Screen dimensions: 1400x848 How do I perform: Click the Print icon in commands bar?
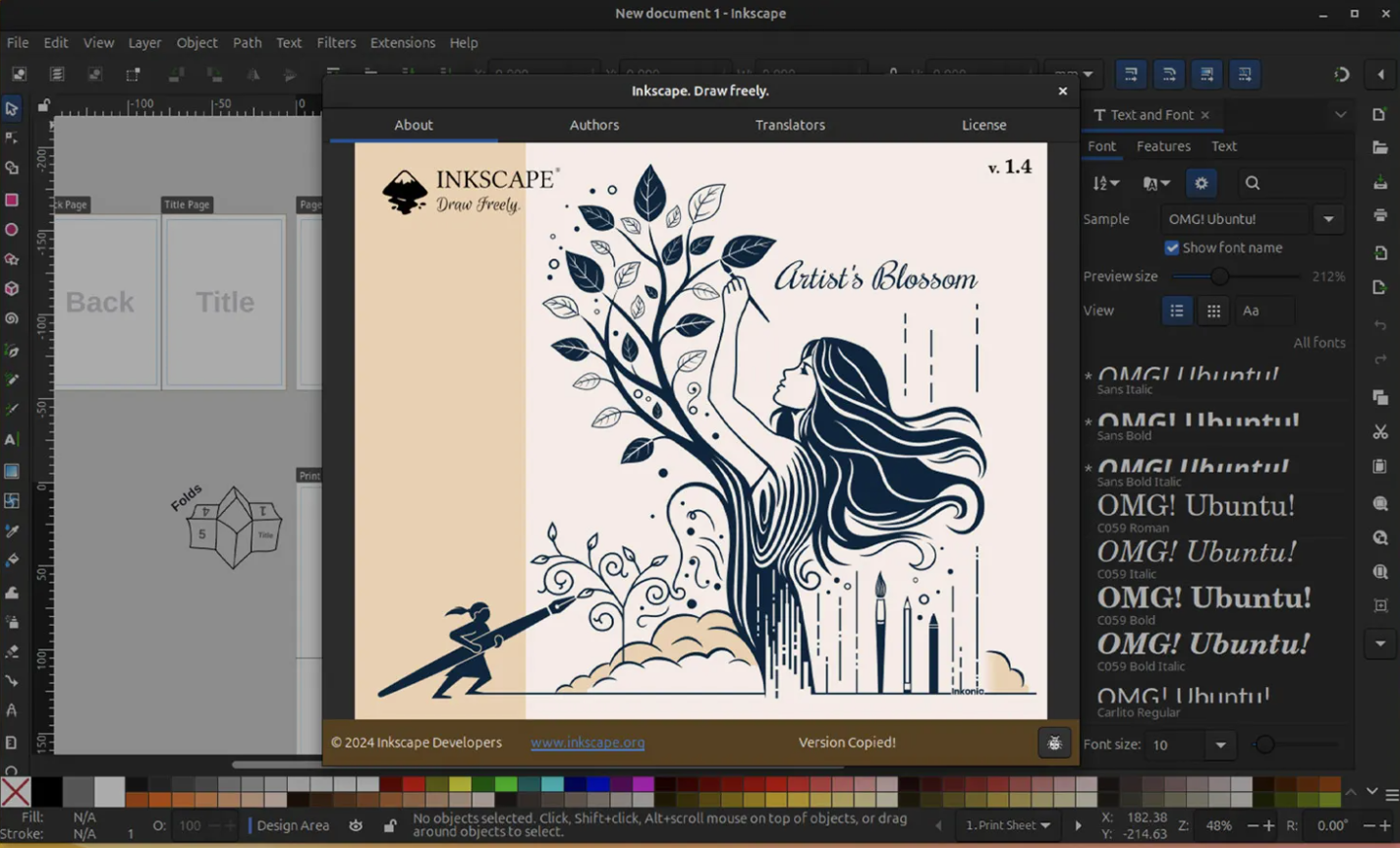click(x=1380, y=214)
